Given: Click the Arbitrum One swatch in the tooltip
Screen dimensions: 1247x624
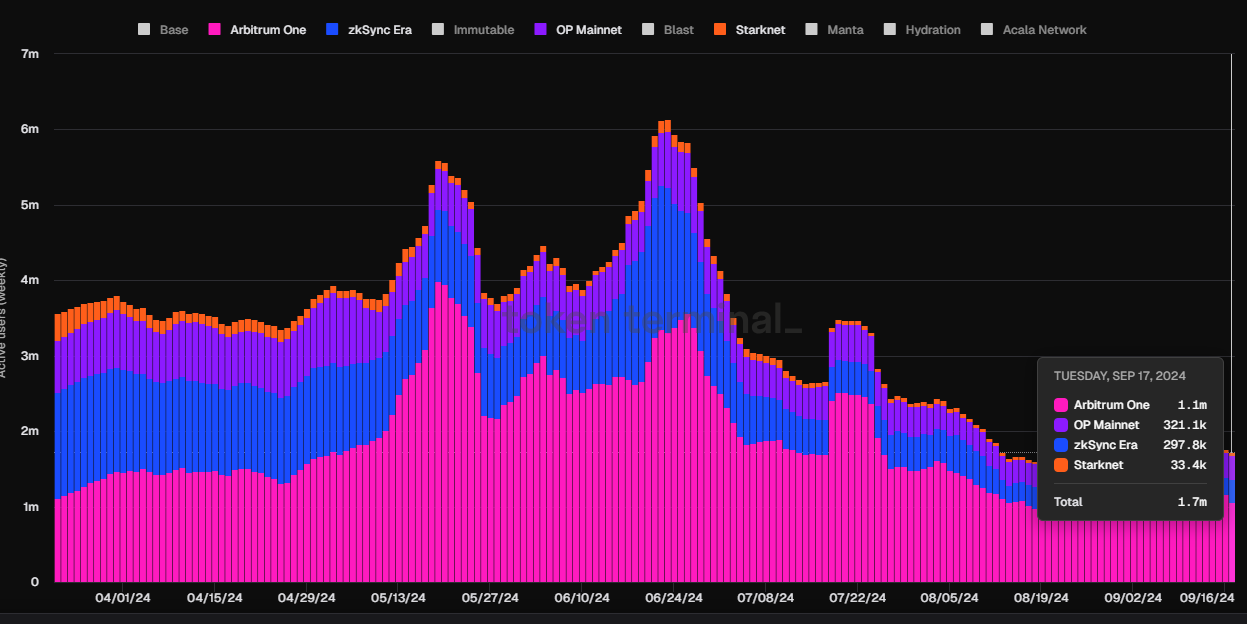Looking at the screenshot, I should pos(1061,405).
